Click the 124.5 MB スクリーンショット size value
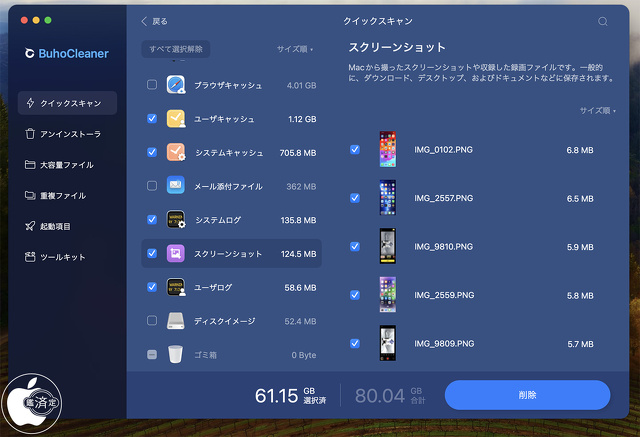This screenshot has height=437, width=640. click(x=298, y=254)
